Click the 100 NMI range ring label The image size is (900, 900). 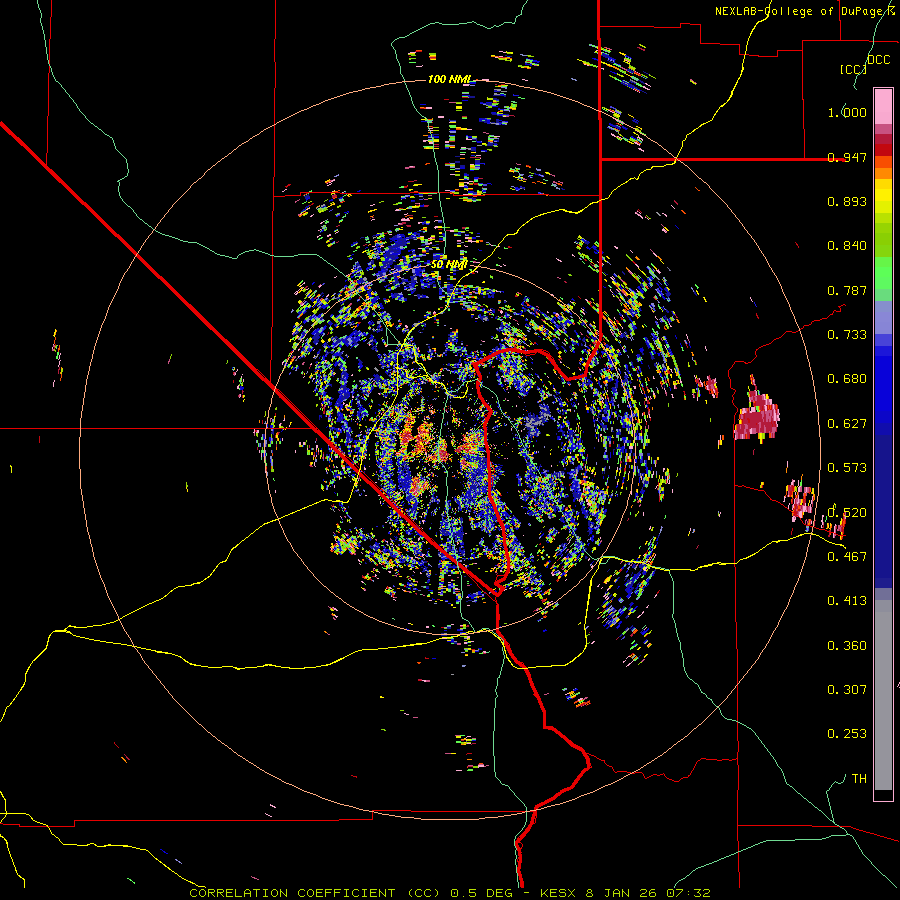click(449, 79)
